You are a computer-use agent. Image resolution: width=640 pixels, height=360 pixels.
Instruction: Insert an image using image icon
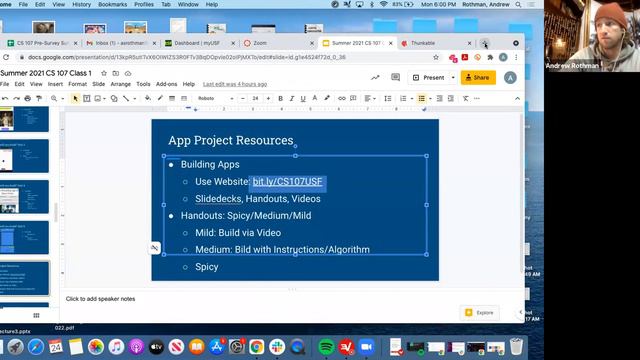[98, 98]
